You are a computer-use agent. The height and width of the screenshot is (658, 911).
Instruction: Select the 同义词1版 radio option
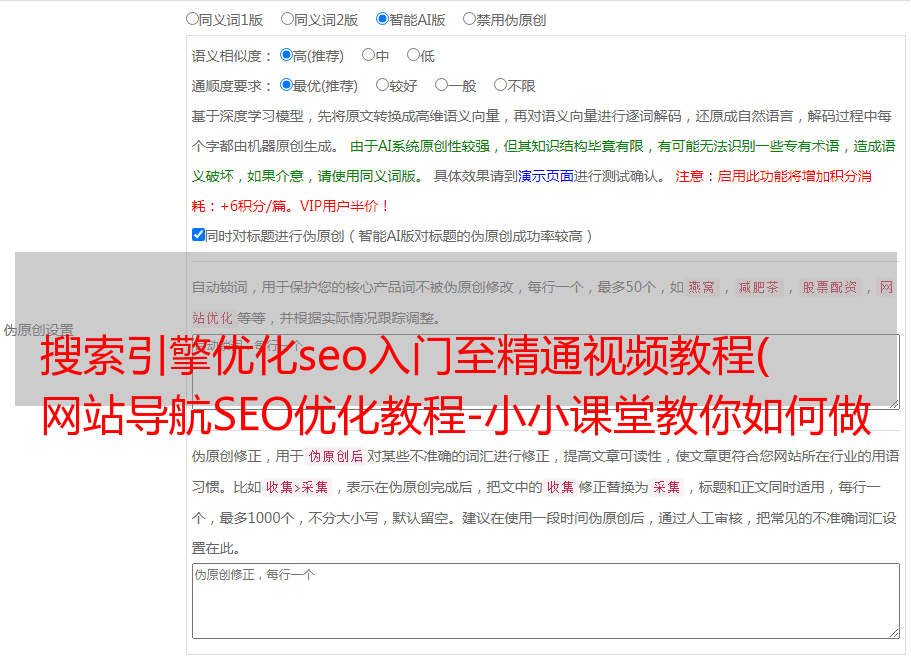(x=192, y=19)
